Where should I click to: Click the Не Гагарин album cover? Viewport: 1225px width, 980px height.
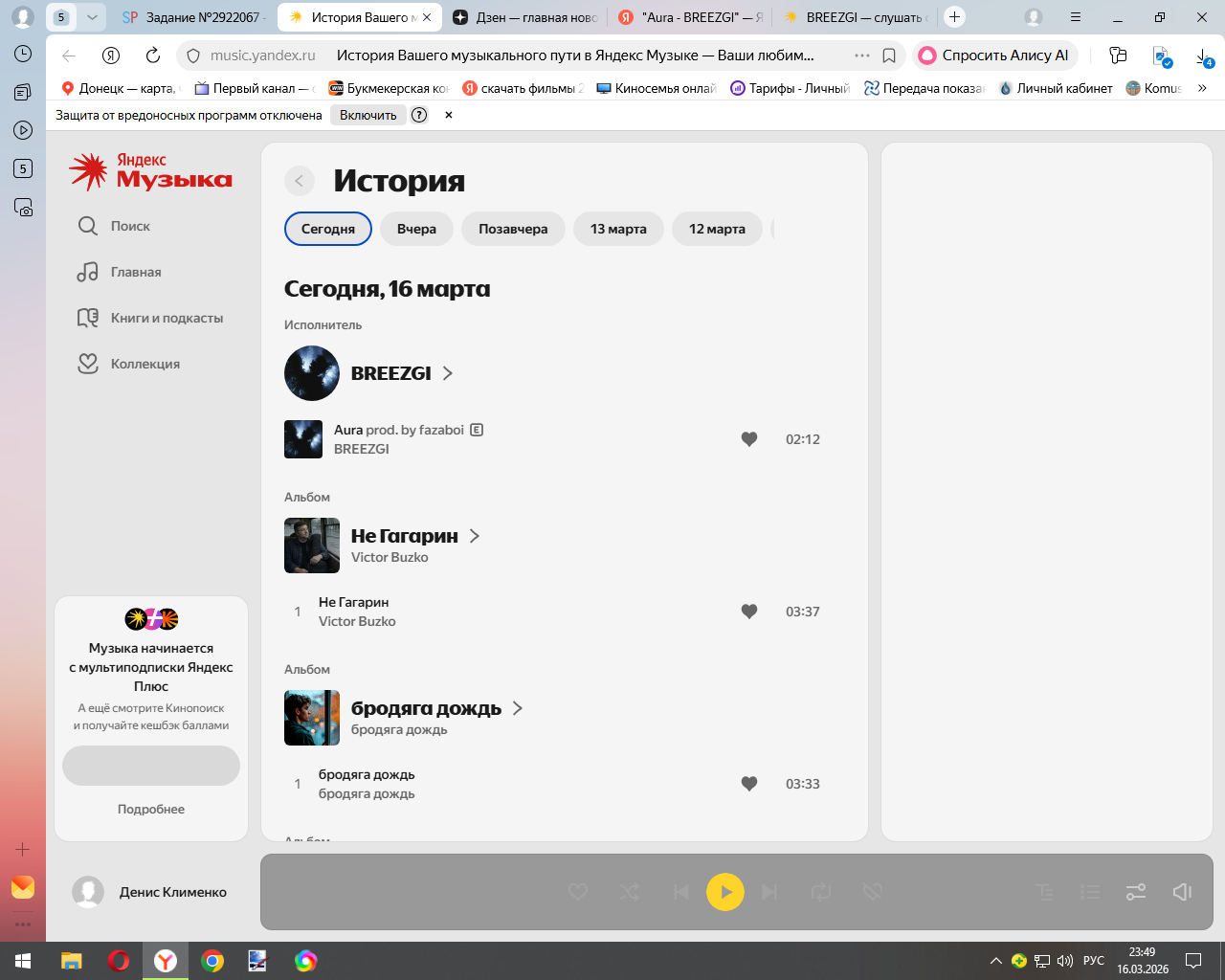[x=312, y=546]
